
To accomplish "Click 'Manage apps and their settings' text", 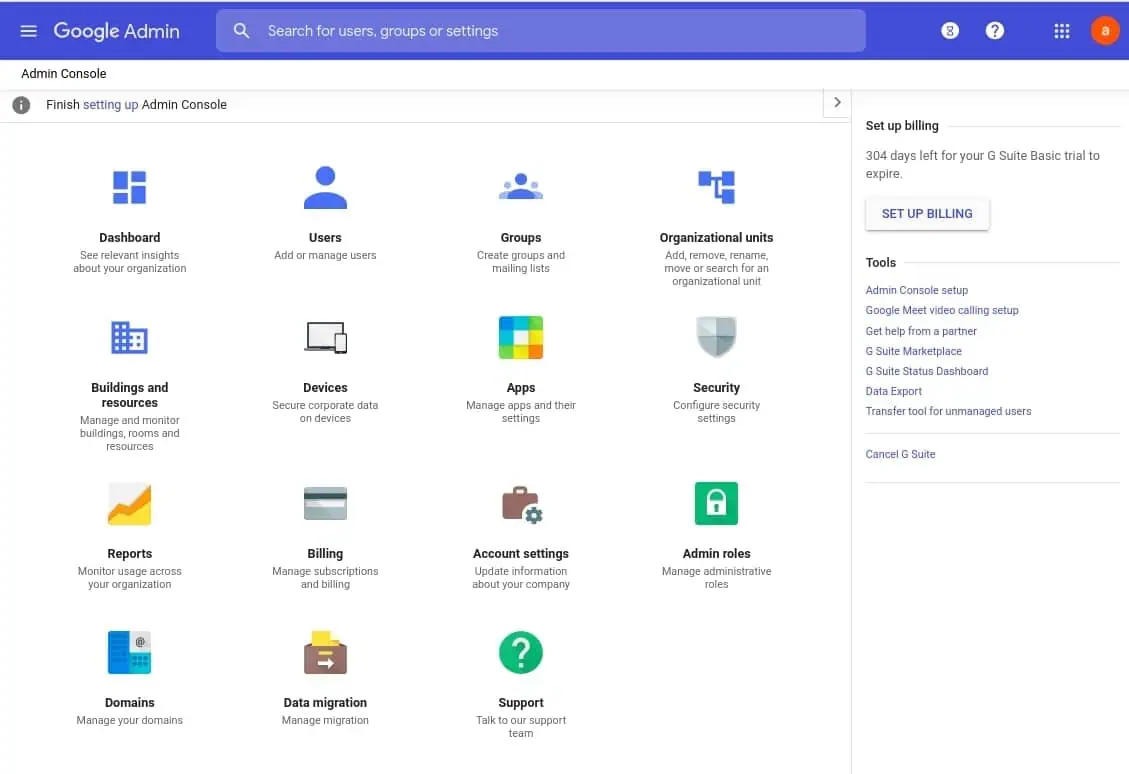I will click(x=521, y=412).
